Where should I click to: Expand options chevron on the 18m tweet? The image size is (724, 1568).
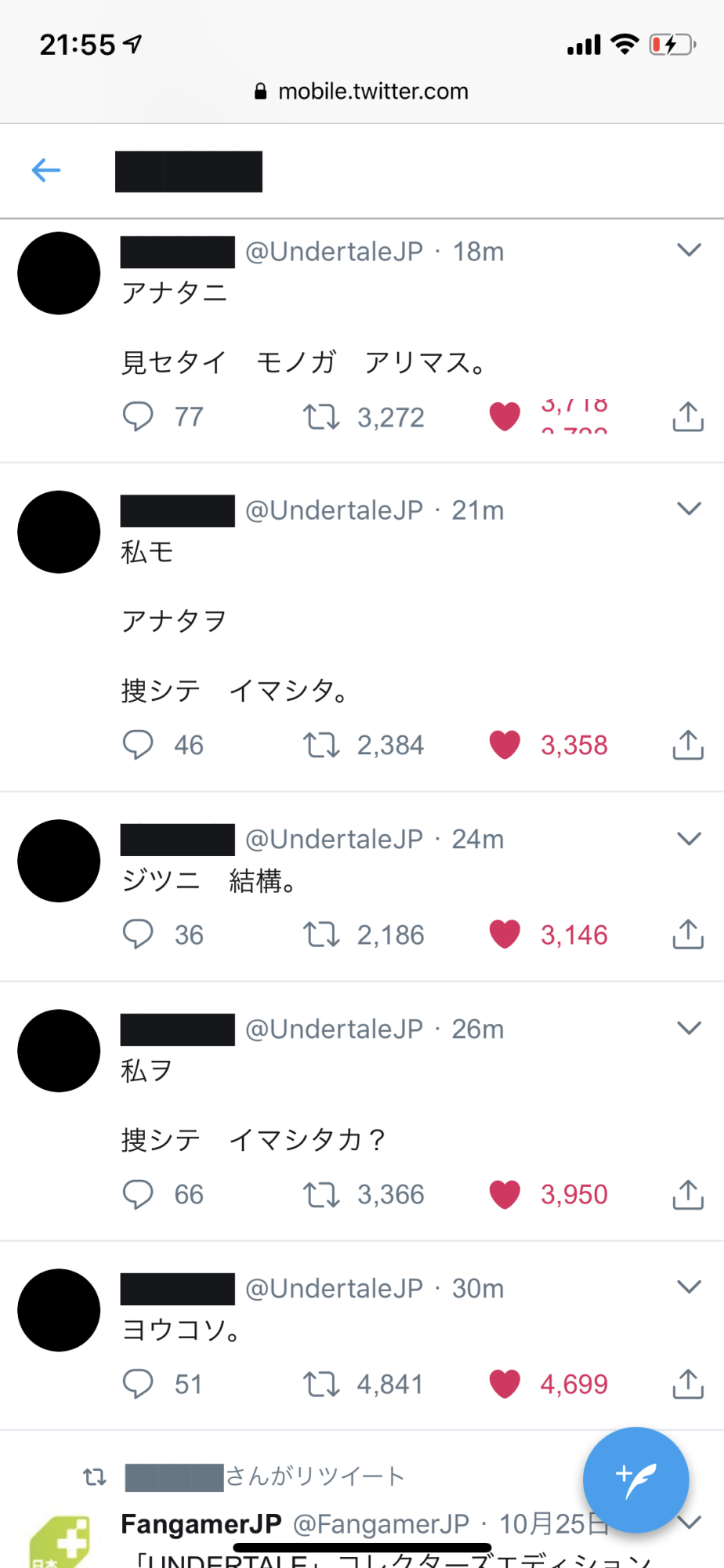pyautogui.click(x=689, y=250)
